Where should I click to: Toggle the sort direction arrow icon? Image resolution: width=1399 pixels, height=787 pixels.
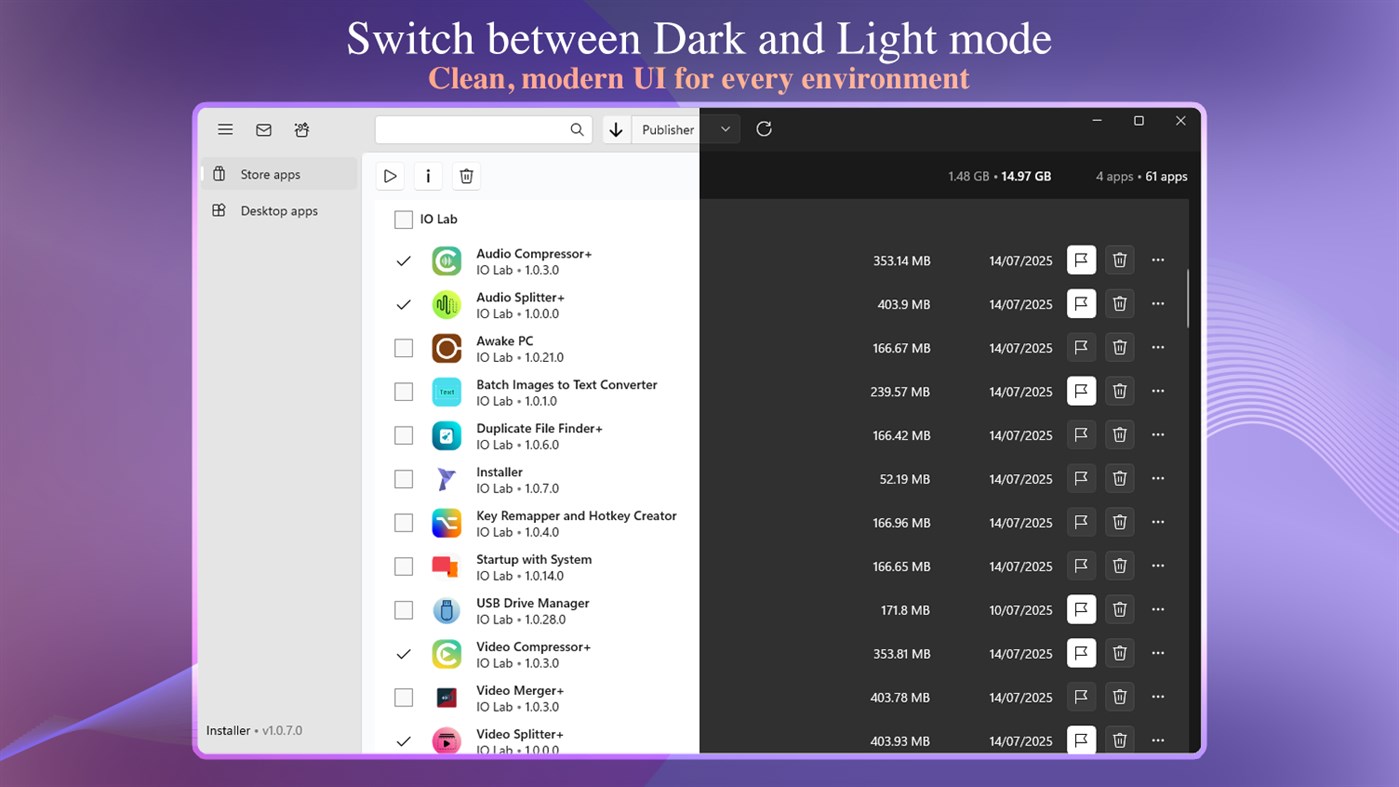coord(616,129)
